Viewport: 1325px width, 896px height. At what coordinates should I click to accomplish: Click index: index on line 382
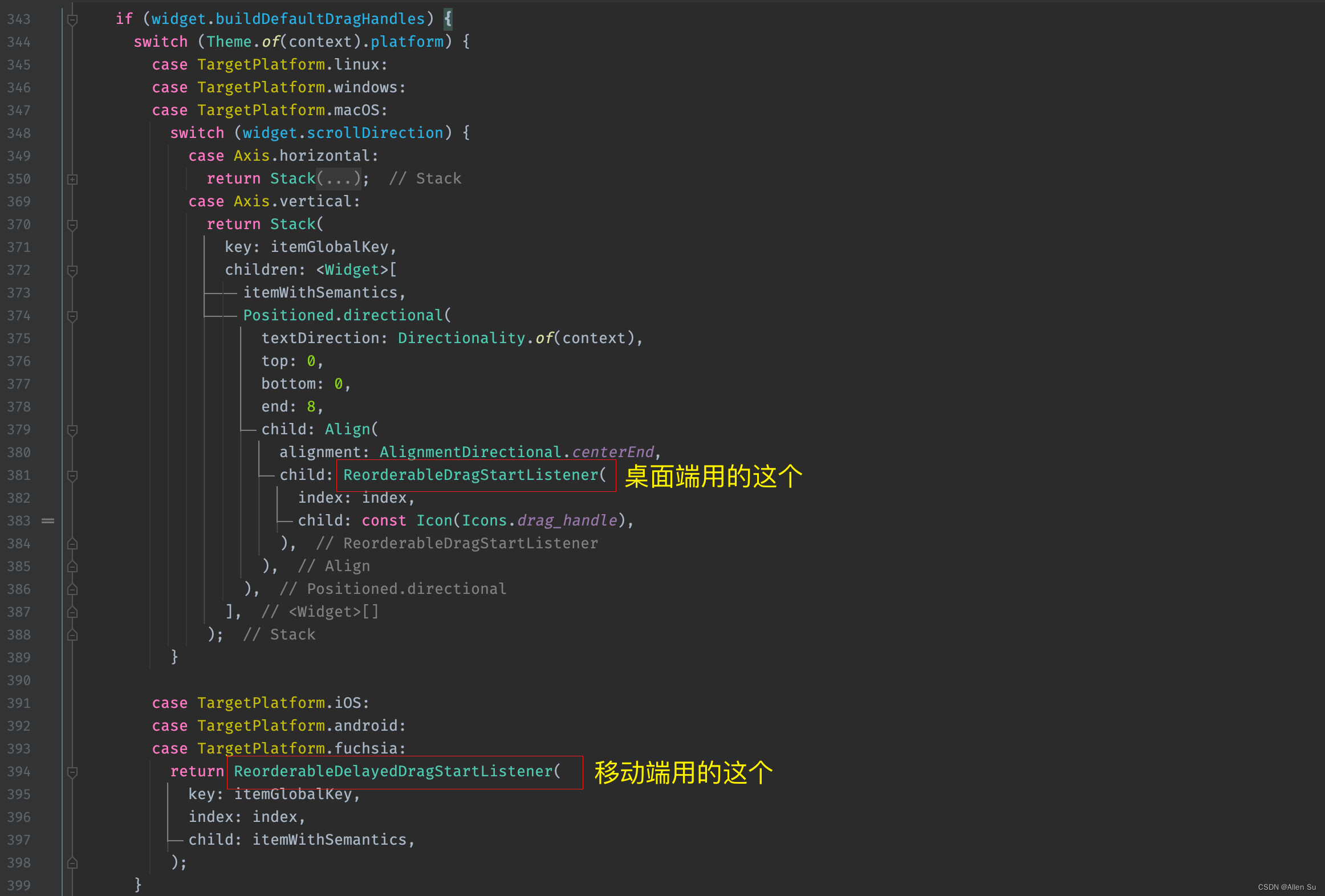coord(352,498)
